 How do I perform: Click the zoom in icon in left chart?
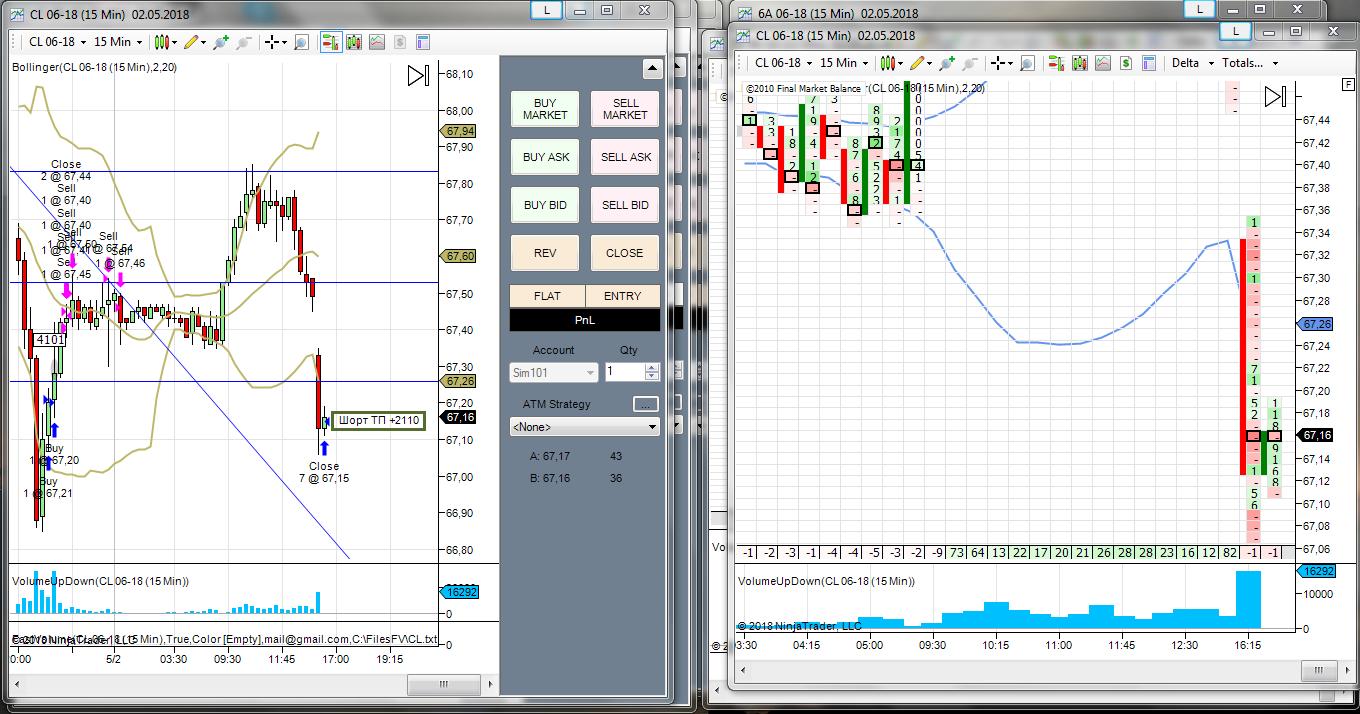pos(221,42)
